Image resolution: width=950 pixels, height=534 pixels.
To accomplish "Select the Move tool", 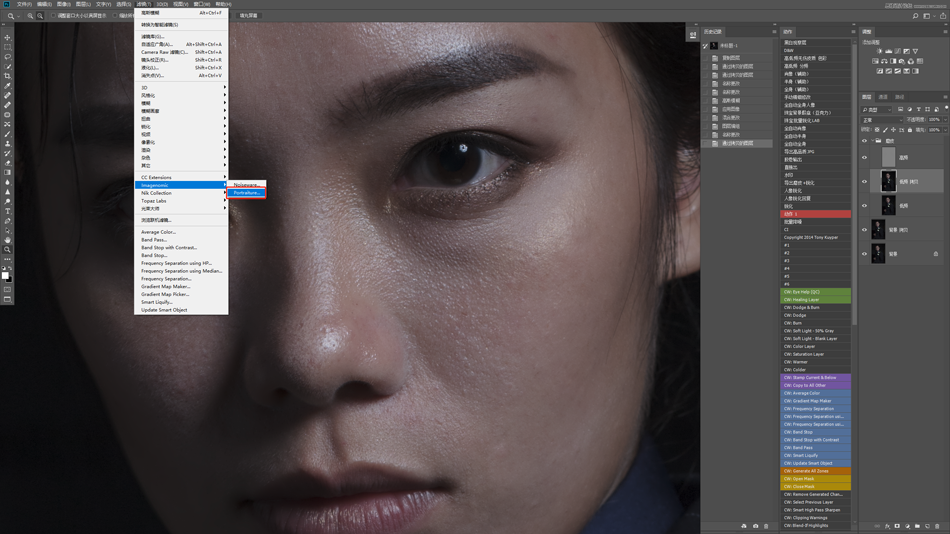I will pos(7,37).
